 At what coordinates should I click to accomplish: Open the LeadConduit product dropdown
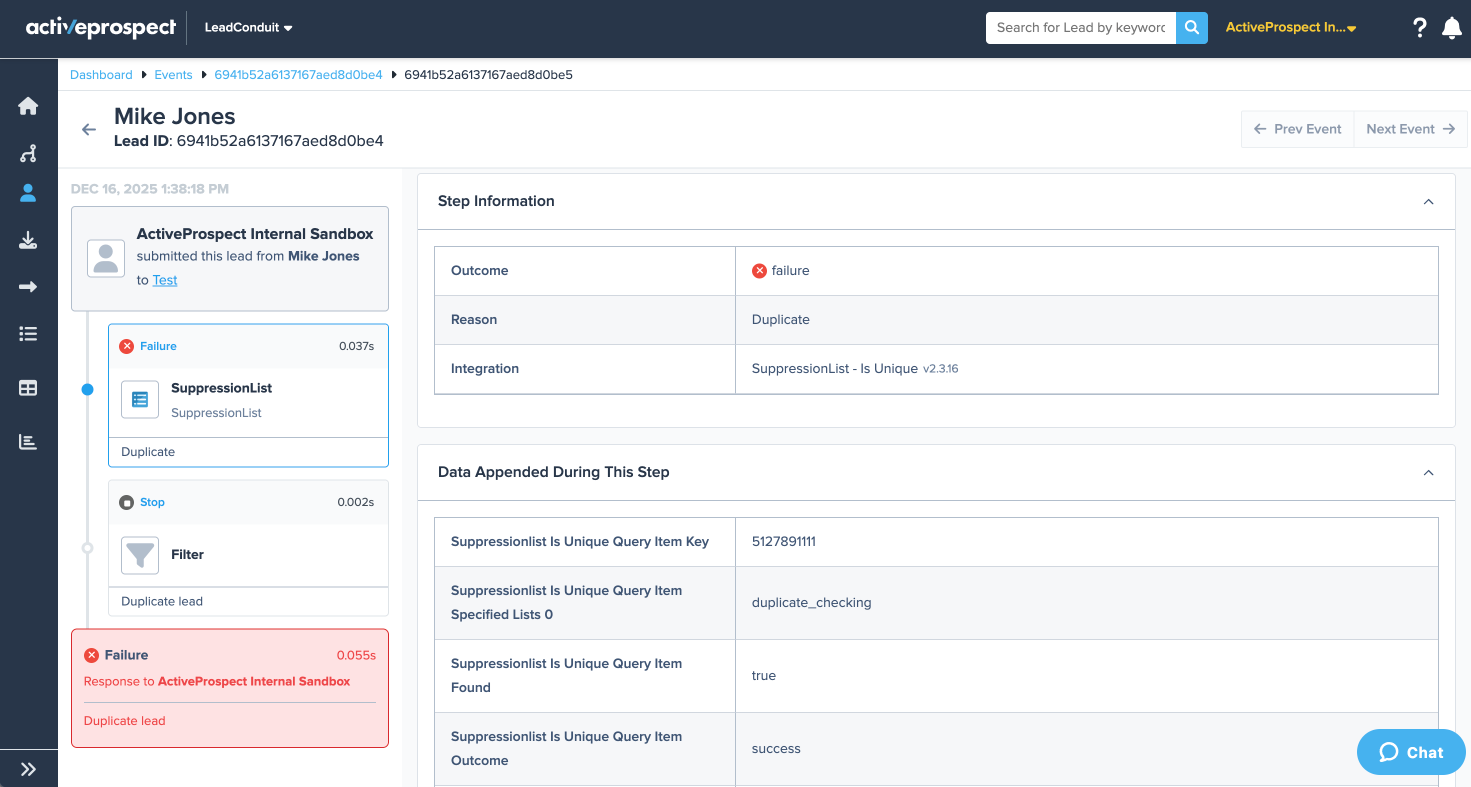248,28
